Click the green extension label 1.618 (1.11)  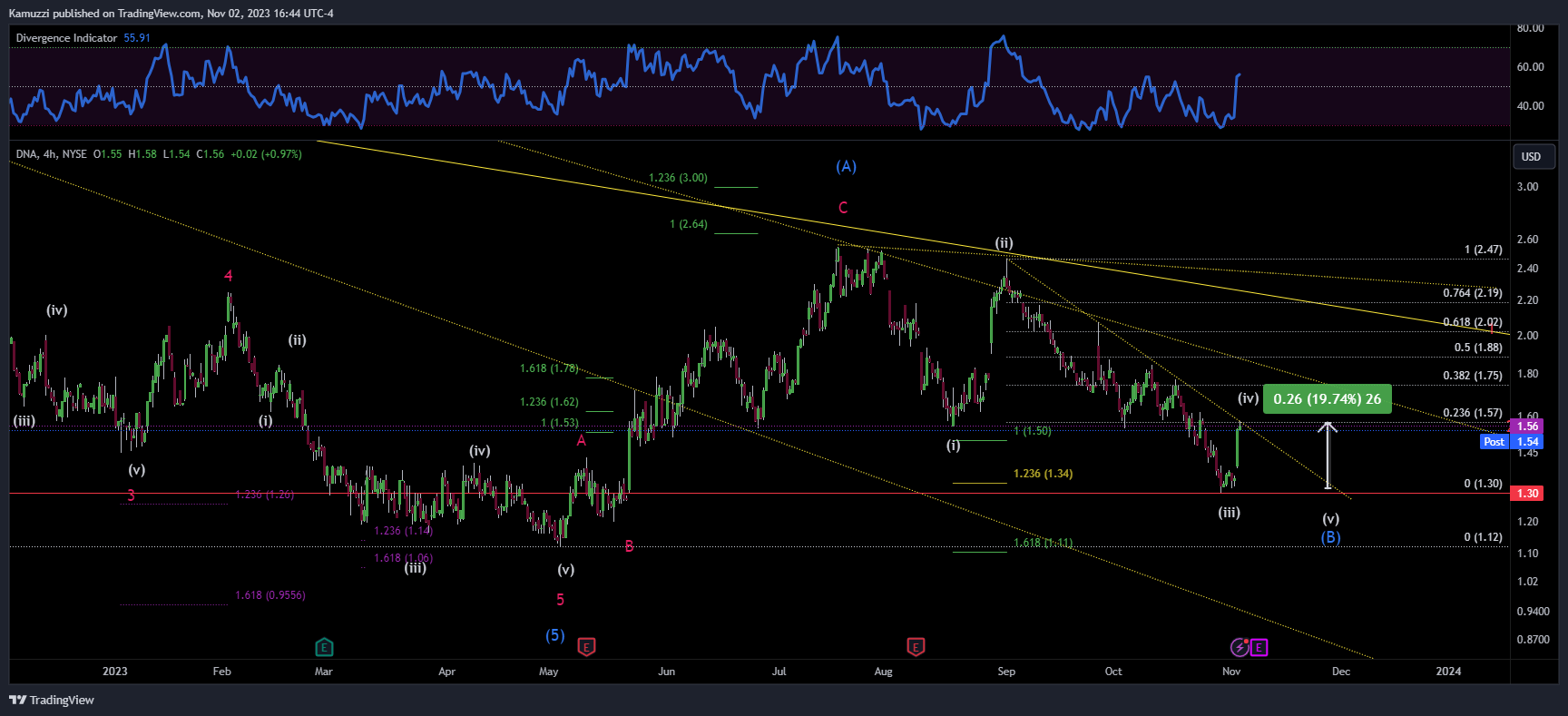[1043, 543]
